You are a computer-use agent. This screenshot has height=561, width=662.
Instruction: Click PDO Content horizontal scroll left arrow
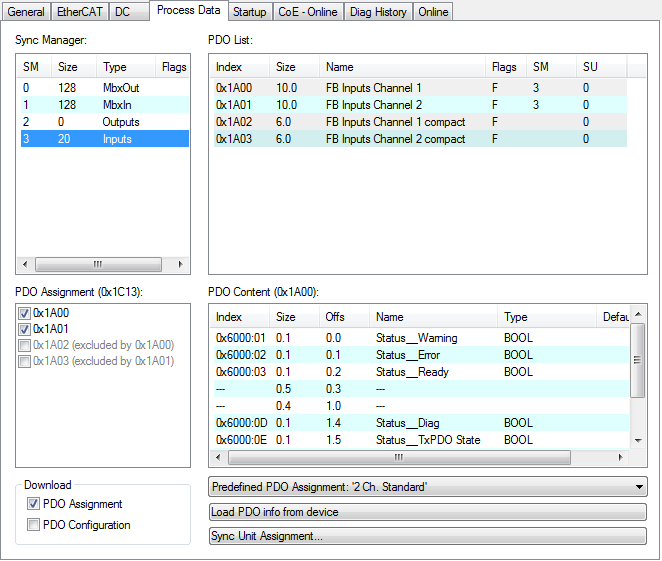pos(218,457)
